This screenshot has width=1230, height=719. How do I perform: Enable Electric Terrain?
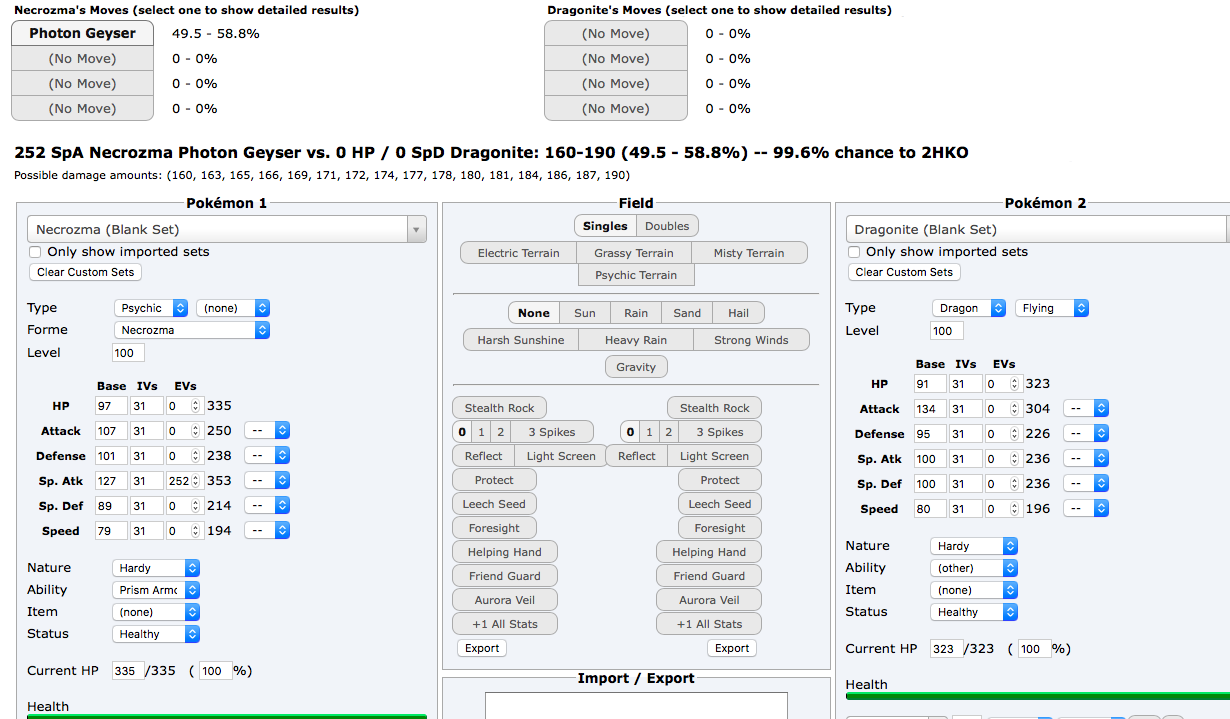(x=518, y=253)
